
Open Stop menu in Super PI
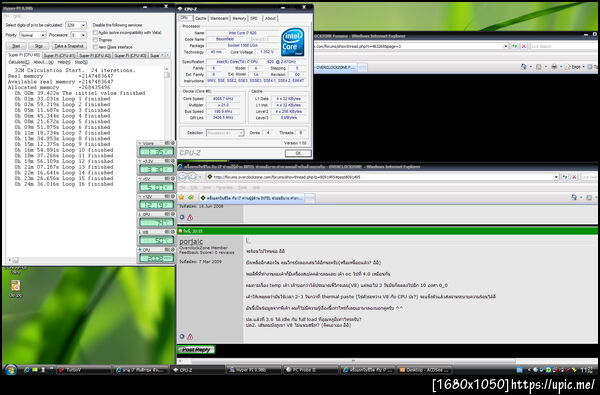tap(81, 62)
